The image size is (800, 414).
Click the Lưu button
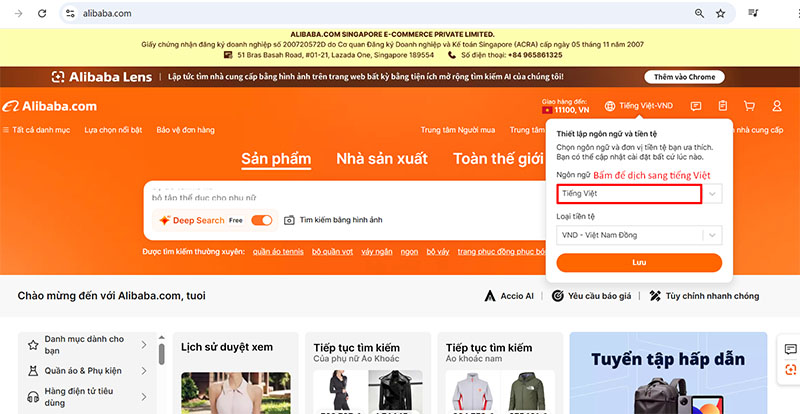tap(639, 263)
